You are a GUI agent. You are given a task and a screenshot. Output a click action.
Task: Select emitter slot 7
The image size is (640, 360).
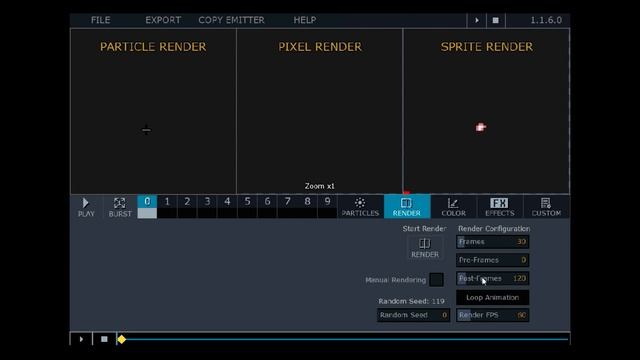tap(287, 207)
